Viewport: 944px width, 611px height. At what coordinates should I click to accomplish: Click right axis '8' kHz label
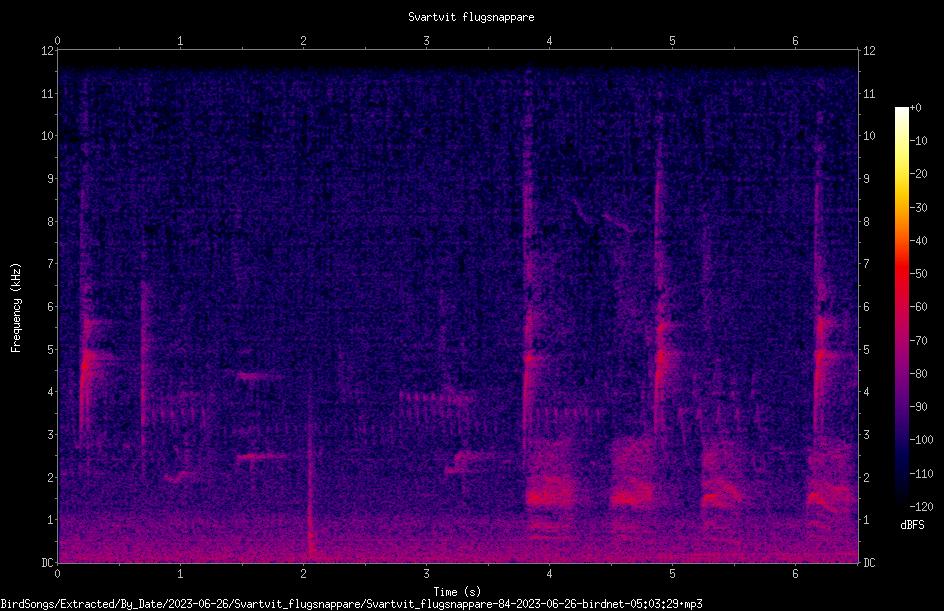click(x=866, y=222)
